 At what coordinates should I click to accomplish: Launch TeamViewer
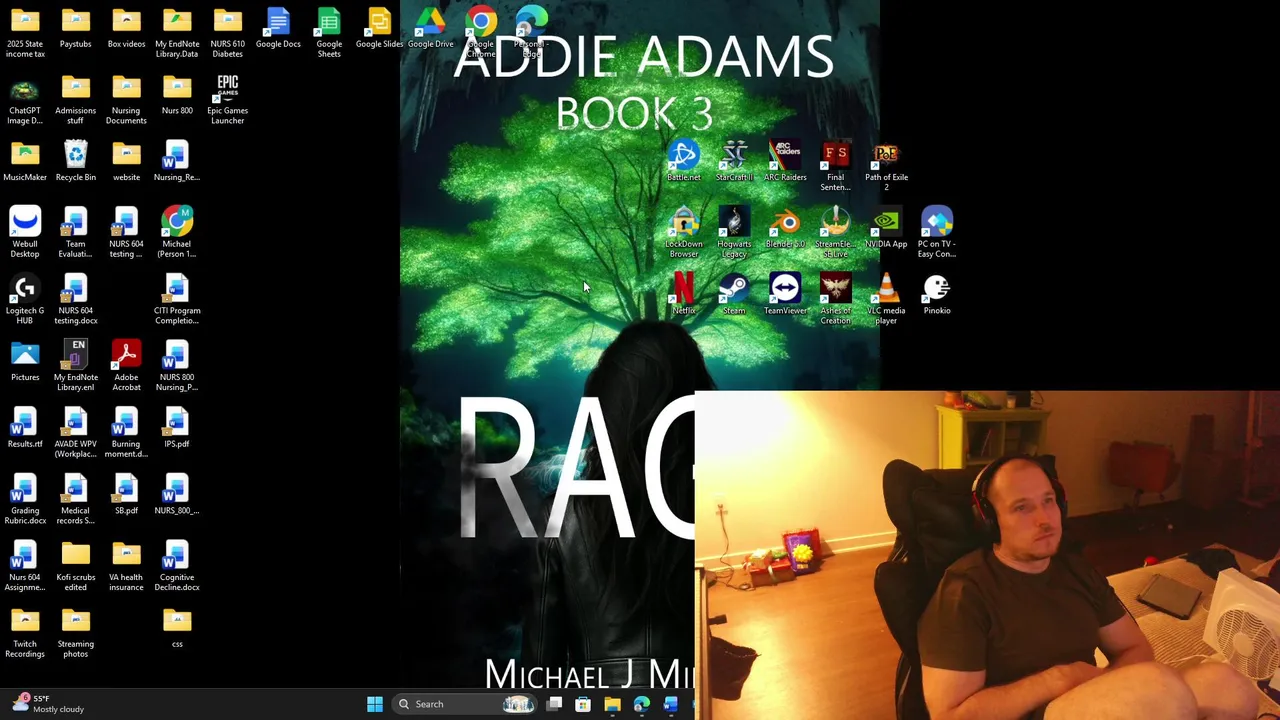[785, 294]
